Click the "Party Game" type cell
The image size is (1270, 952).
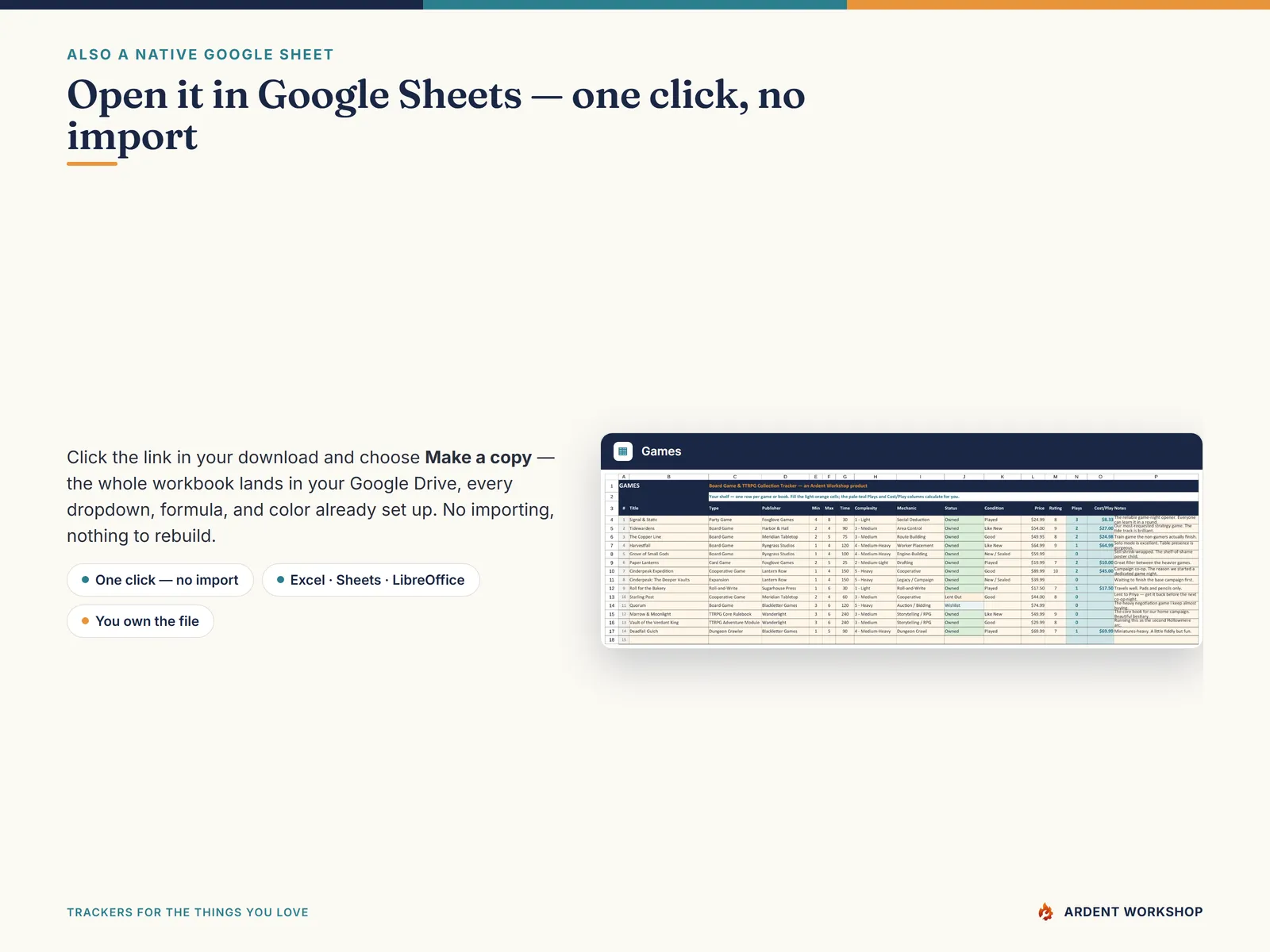coord(734,520)
